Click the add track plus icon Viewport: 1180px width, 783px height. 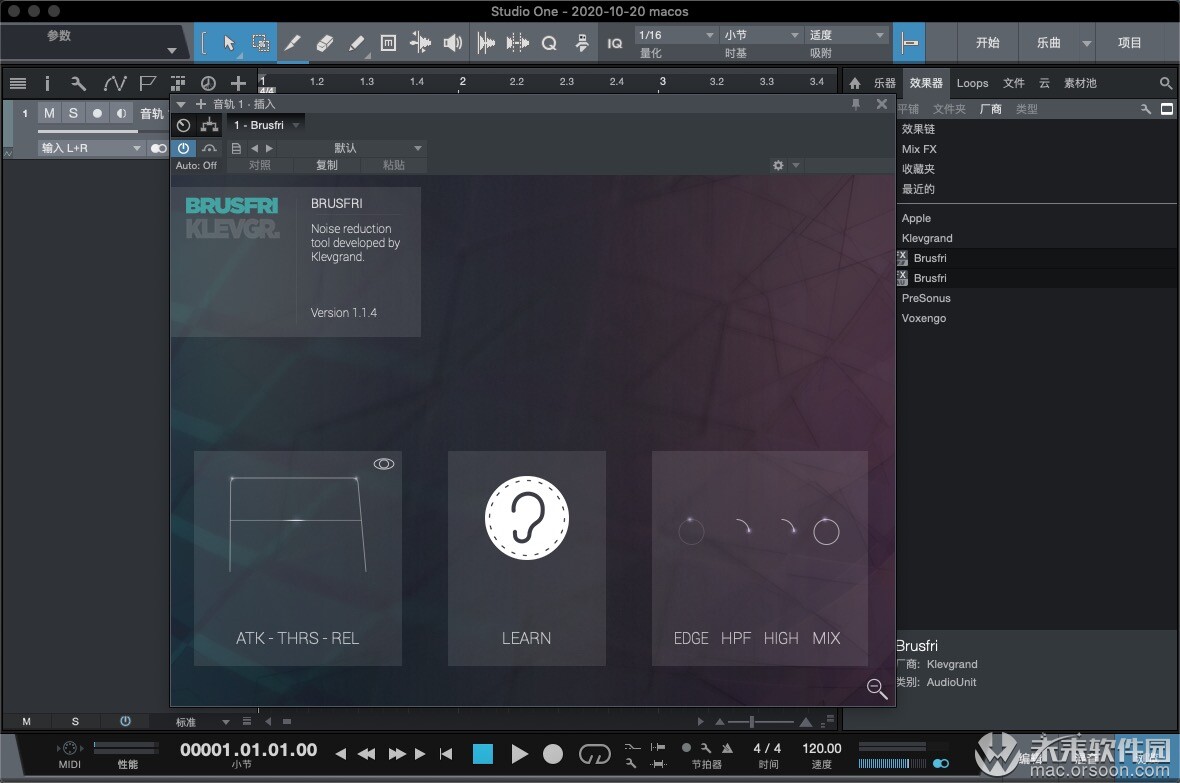[x=238, y=83]
